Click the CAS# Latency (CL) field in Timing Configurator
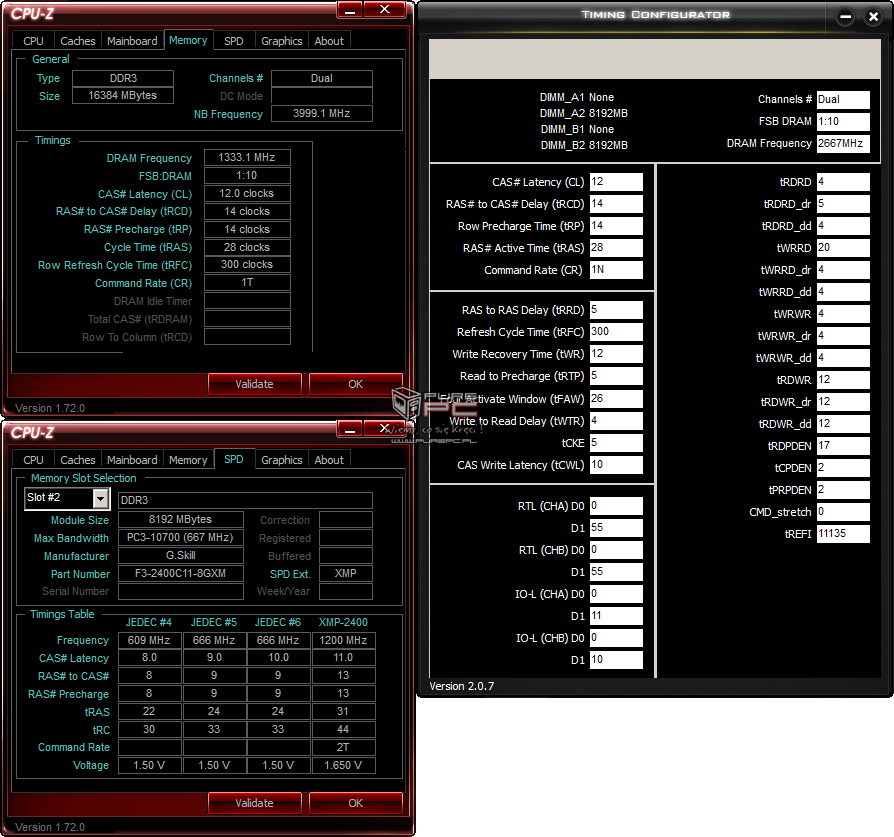 click(616, 182)
